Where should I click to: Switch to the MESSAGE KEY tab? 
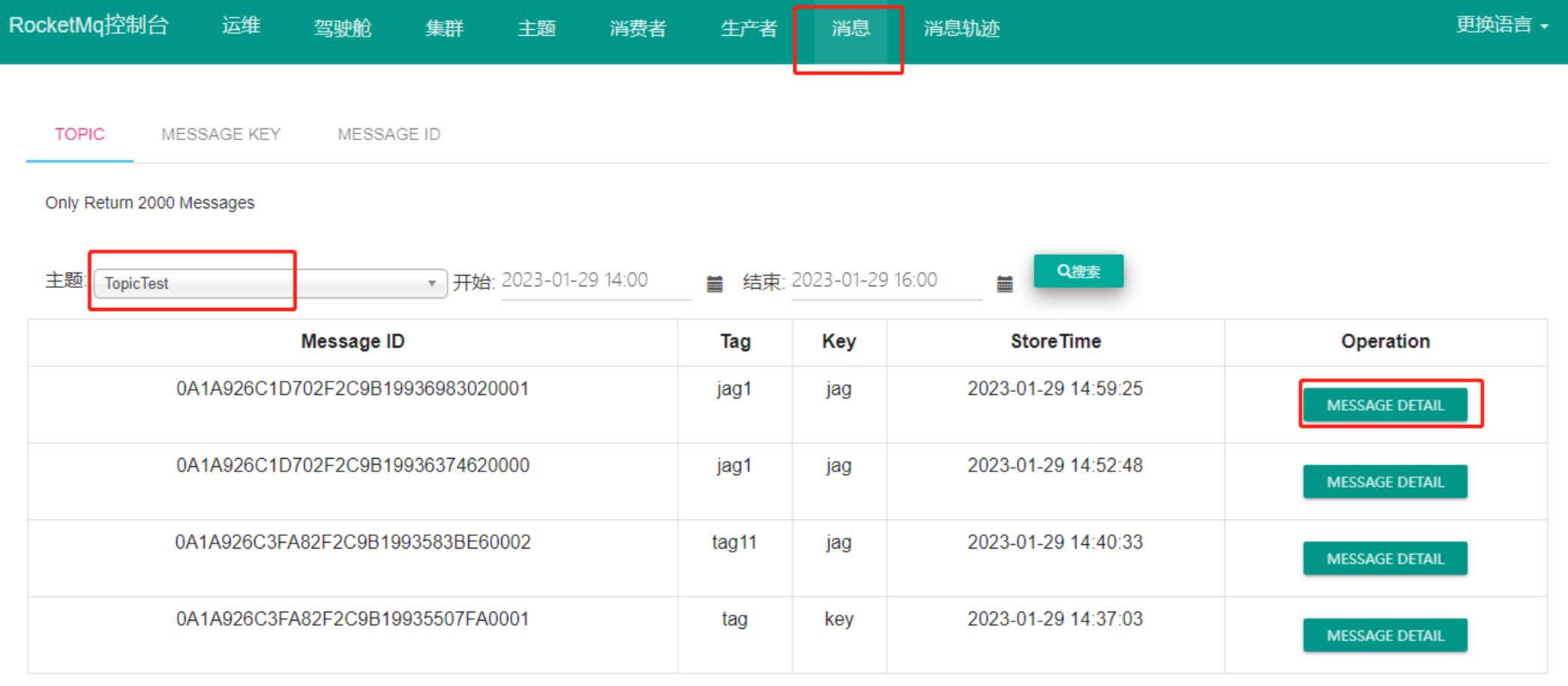pyautogui.click(x=221, y=134)
